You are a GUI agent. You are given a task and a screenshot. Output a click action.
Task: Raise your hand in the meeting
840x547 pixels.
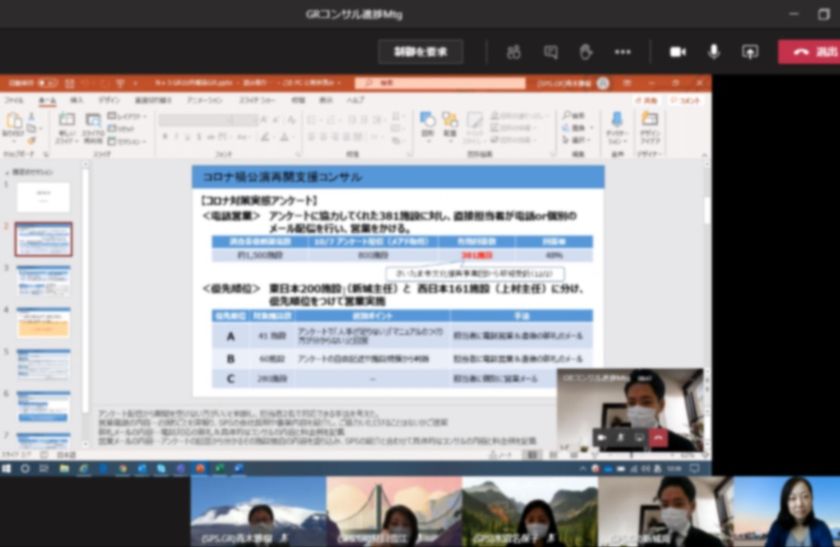pos(586,52)
